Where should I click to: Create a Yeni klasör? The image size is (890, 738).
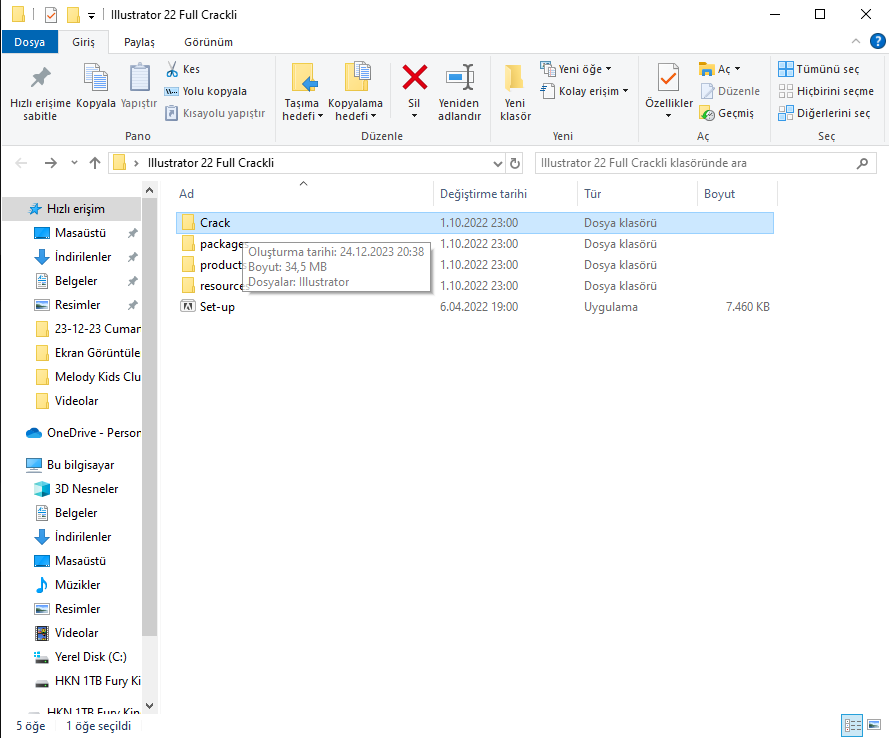tap(515, 94)
